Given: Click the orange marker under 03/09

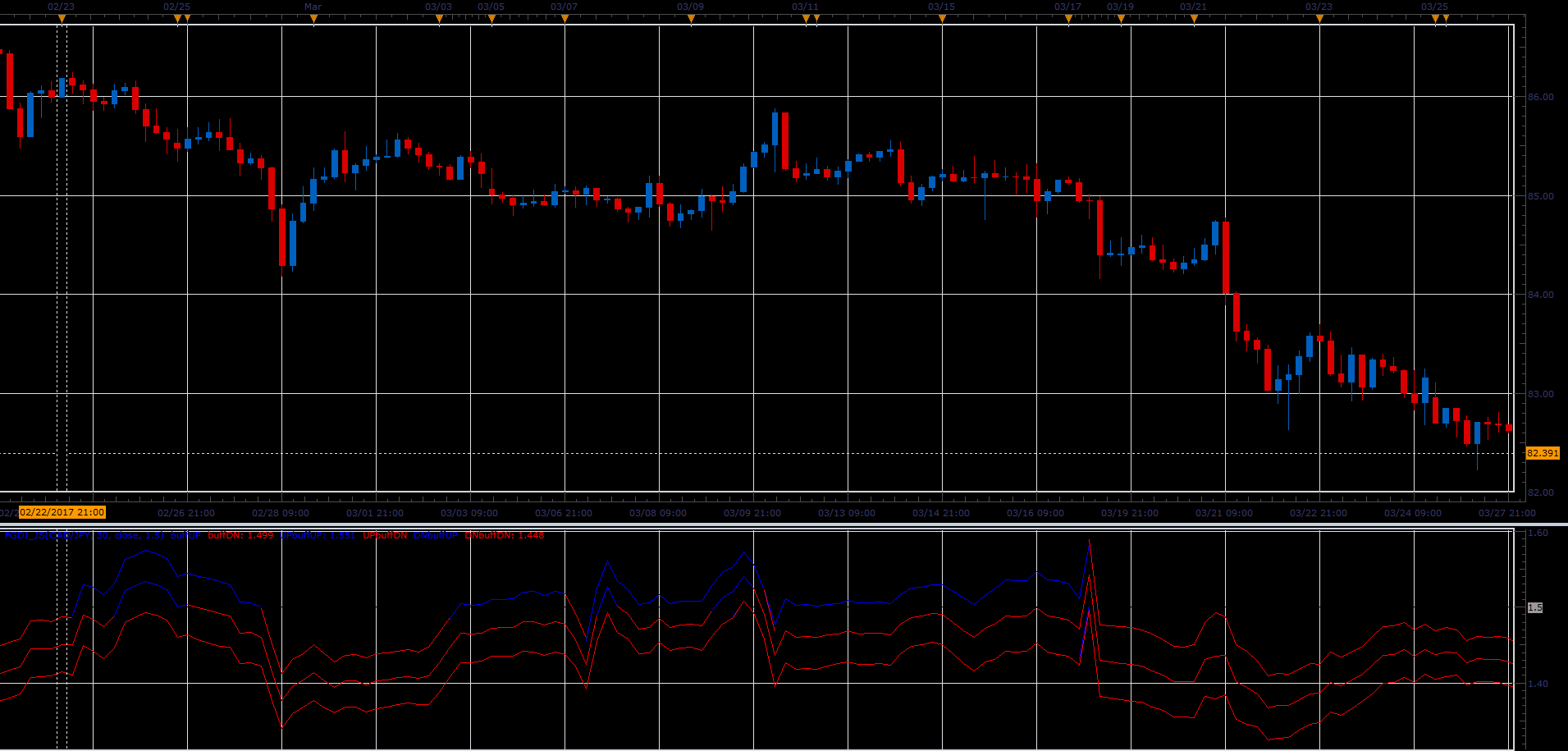Looking at the screenshot, I should 691,19.
